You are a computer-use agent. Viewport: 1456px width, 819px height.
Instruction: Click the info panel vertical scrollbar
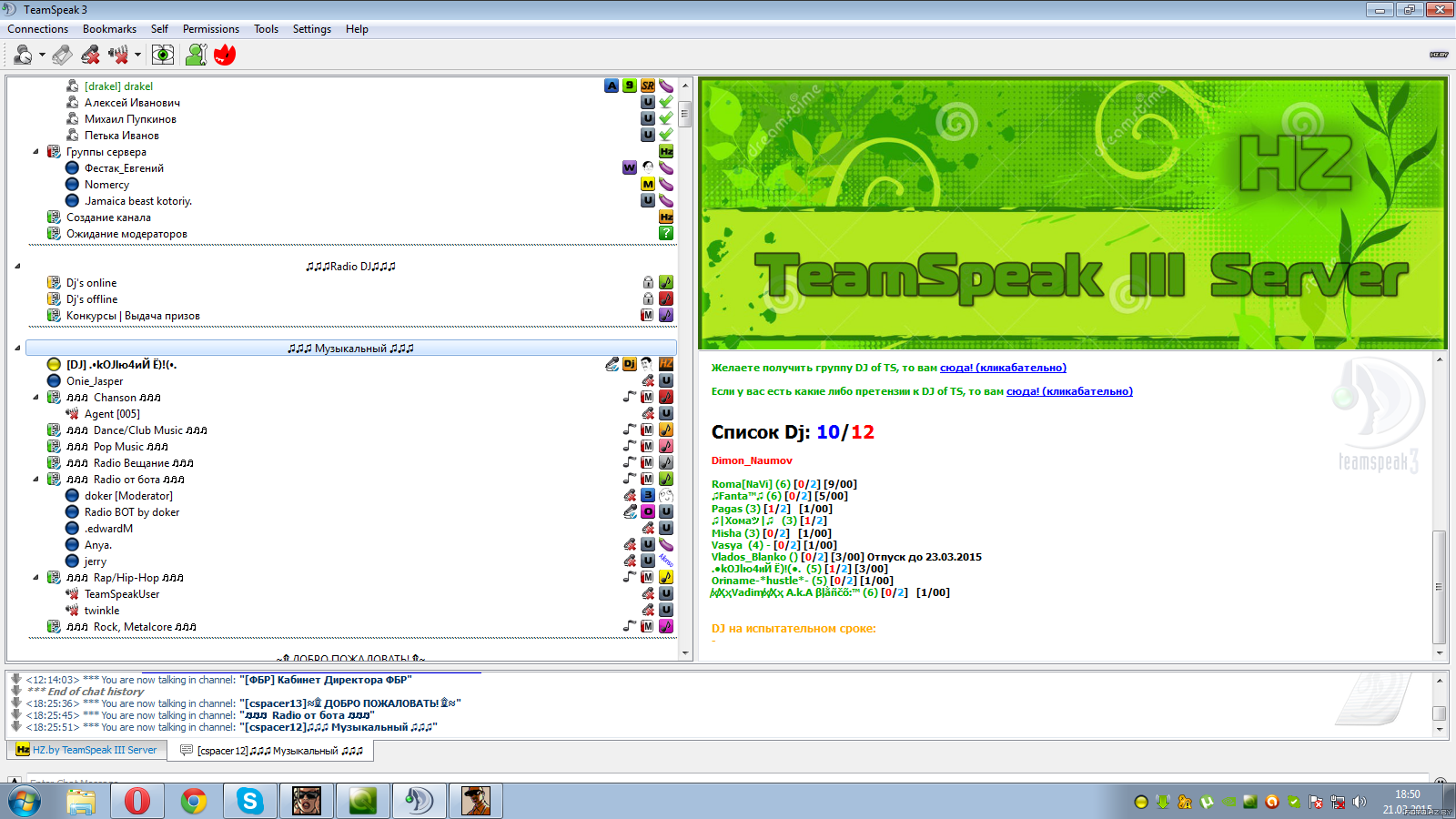click(x=1439, y=506)
